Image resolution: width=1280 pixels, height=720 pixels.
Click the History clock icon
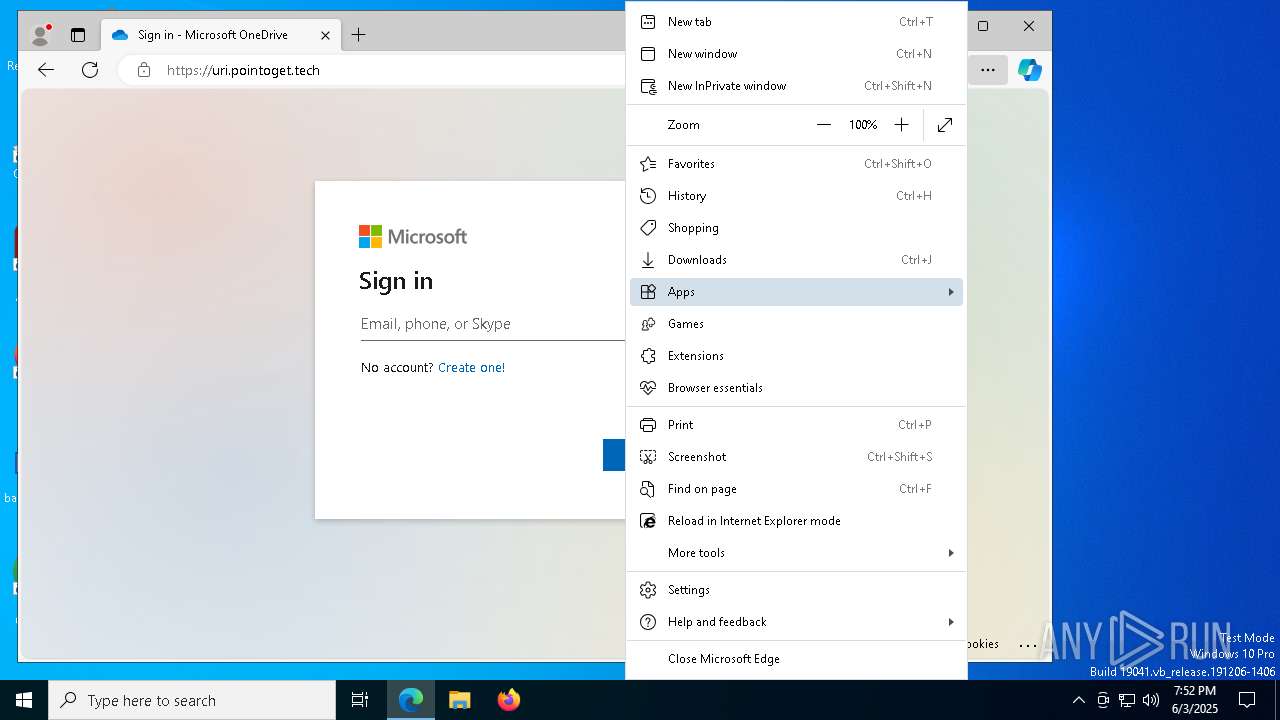click(648, 196)
